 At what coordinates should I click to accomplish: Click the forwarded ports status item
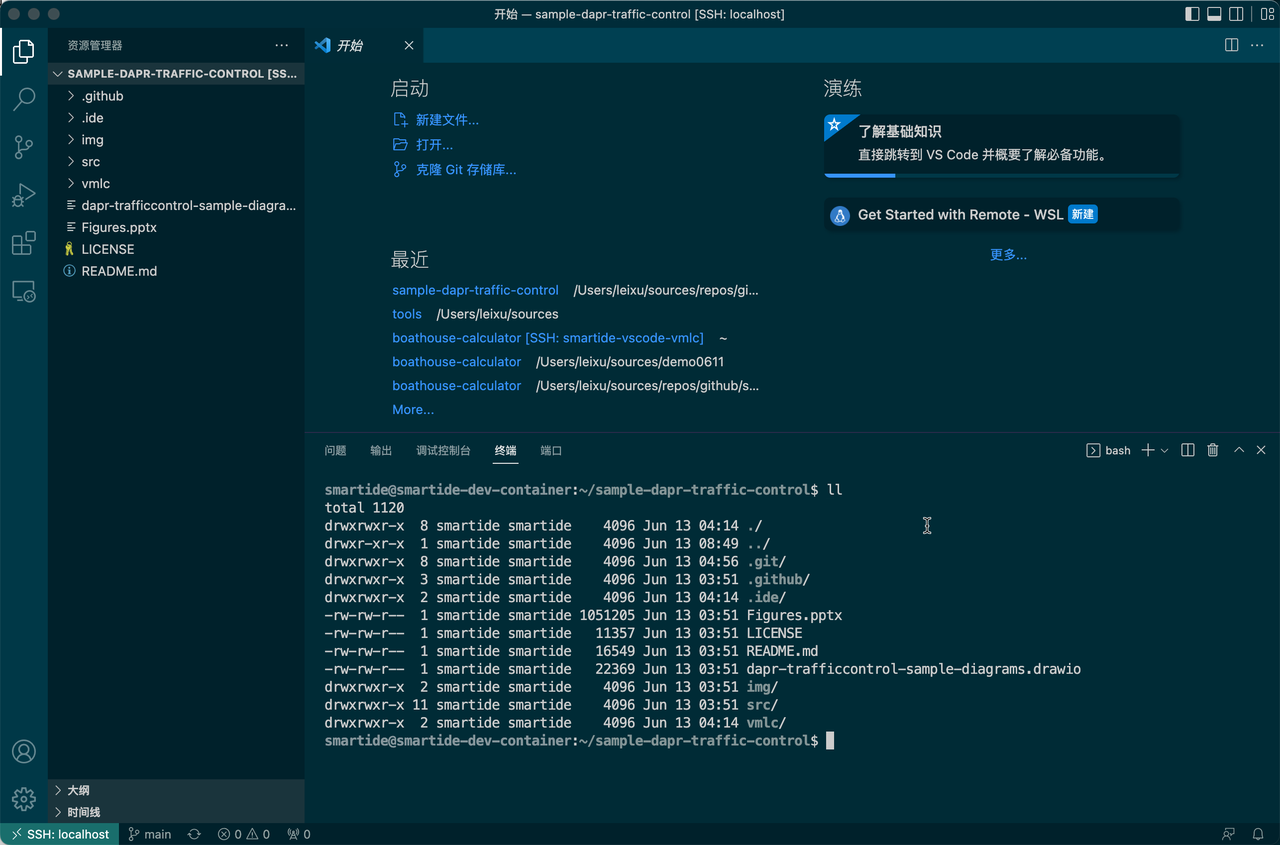click(x=299, y=834)
